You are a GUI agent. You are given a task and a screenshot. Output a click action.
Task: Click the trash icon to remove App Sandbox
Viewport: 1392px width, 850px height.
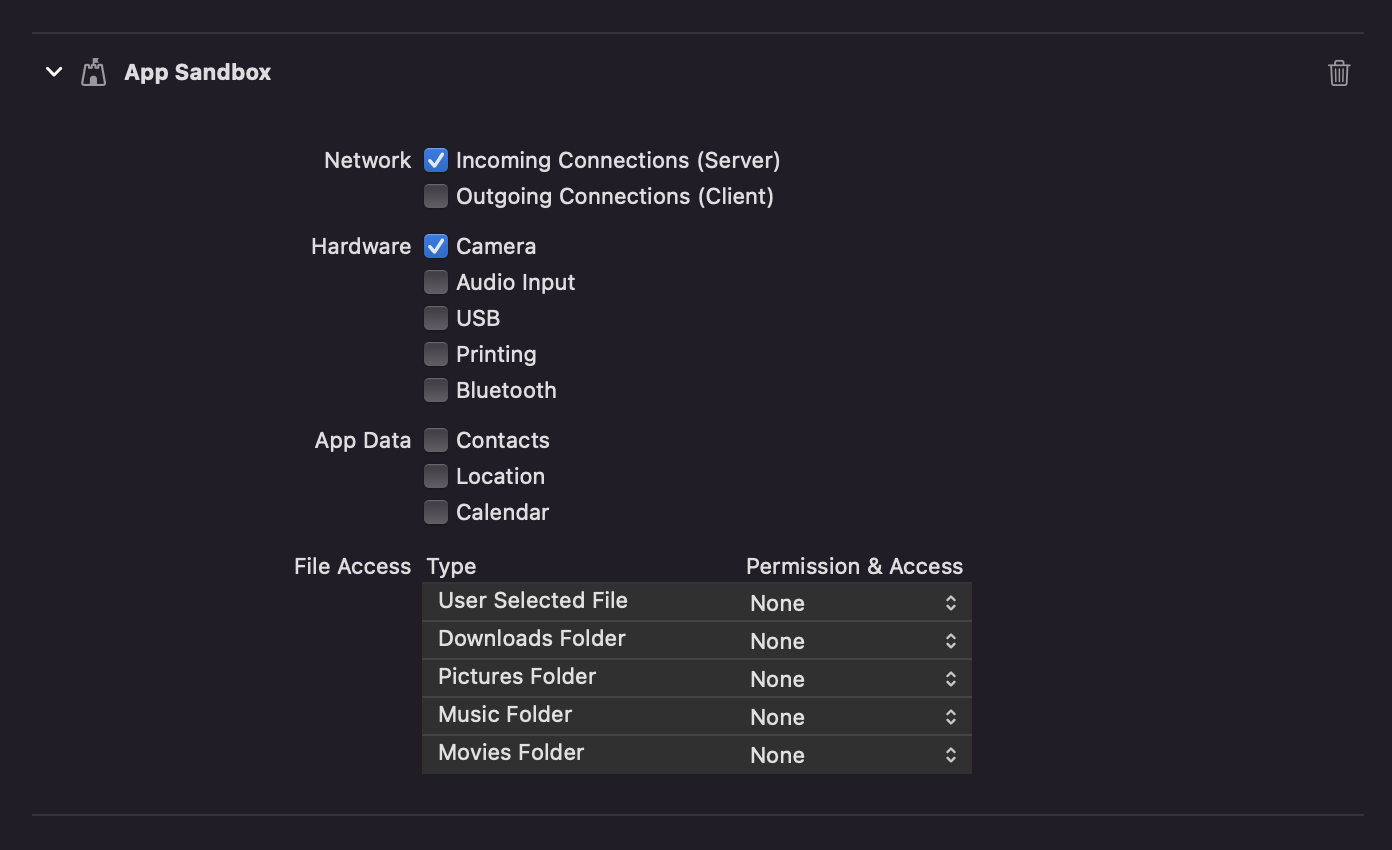[x=1339, y=71]
